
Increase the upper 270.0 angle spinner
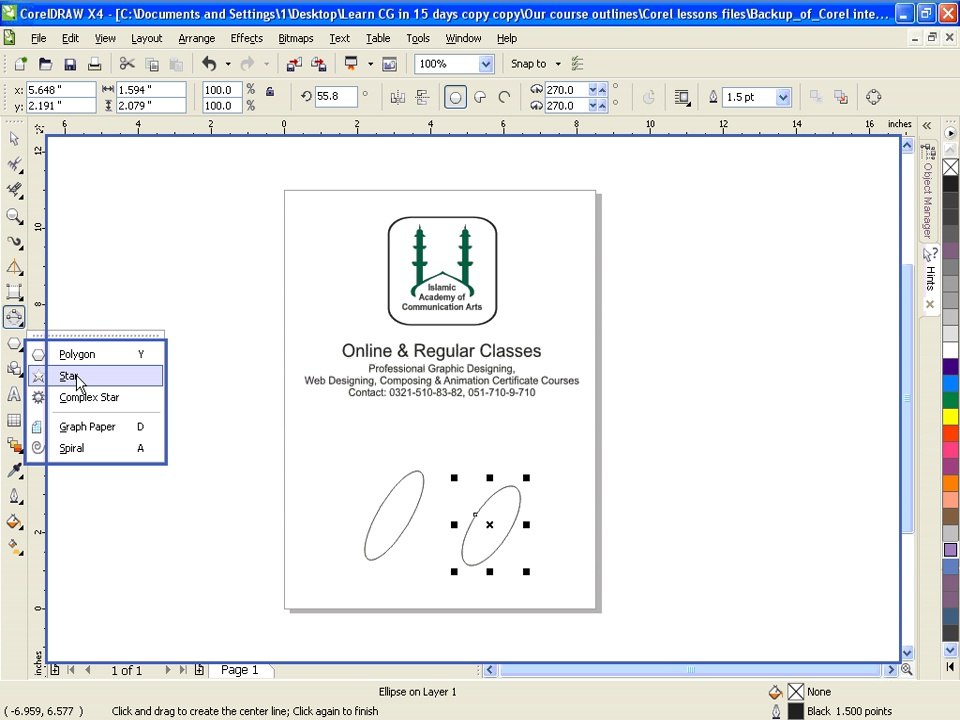pos(602,89)
